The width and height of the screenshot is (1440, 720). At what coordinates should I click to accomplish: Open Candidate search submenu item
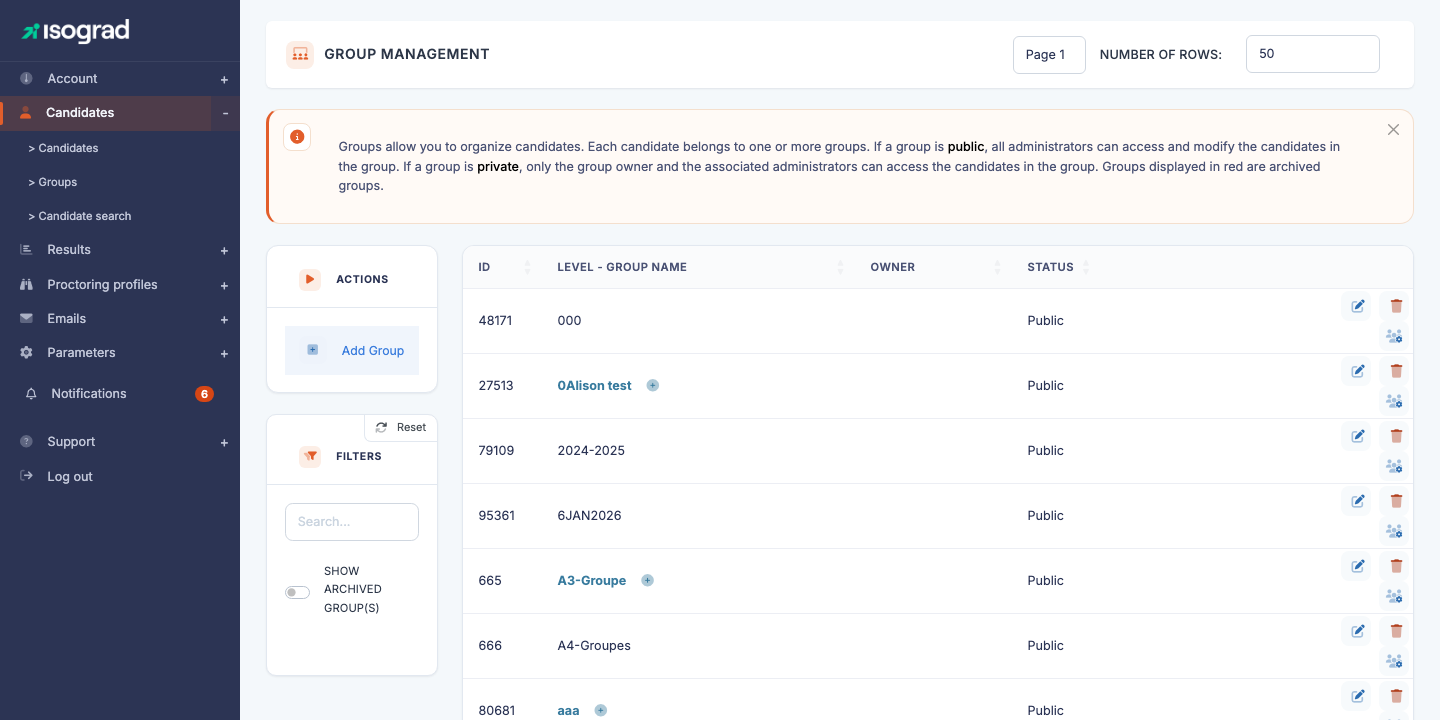coord(80,216)
